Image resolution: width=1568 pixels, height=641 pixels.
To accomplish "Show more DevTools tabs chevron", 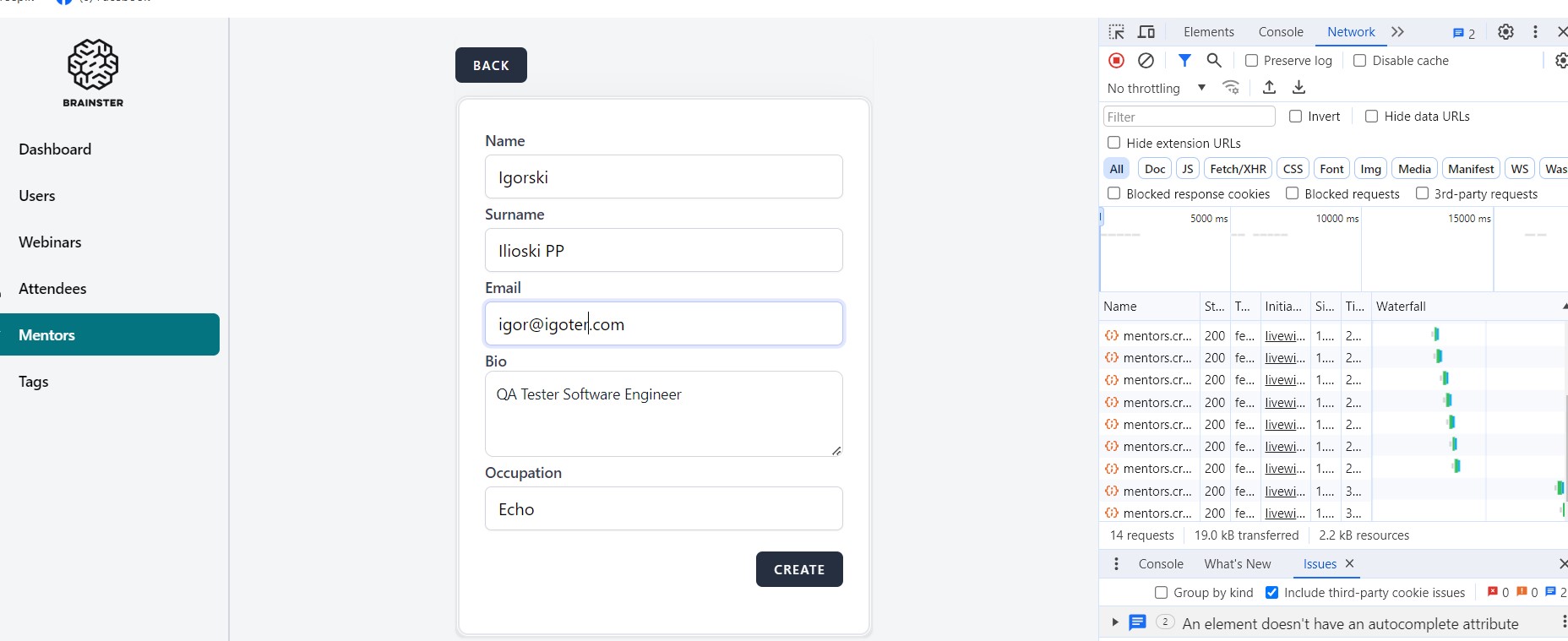I will [x=1397, y=32].
